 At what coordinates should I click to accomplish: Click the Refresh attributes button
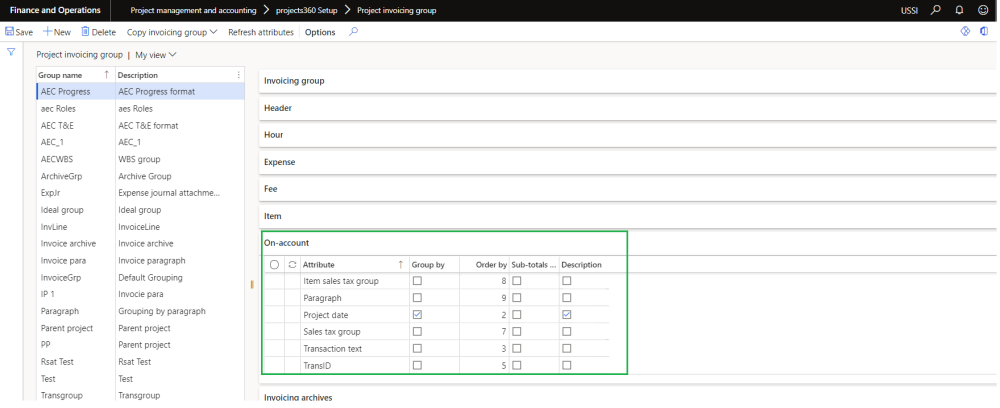point(260,32)
